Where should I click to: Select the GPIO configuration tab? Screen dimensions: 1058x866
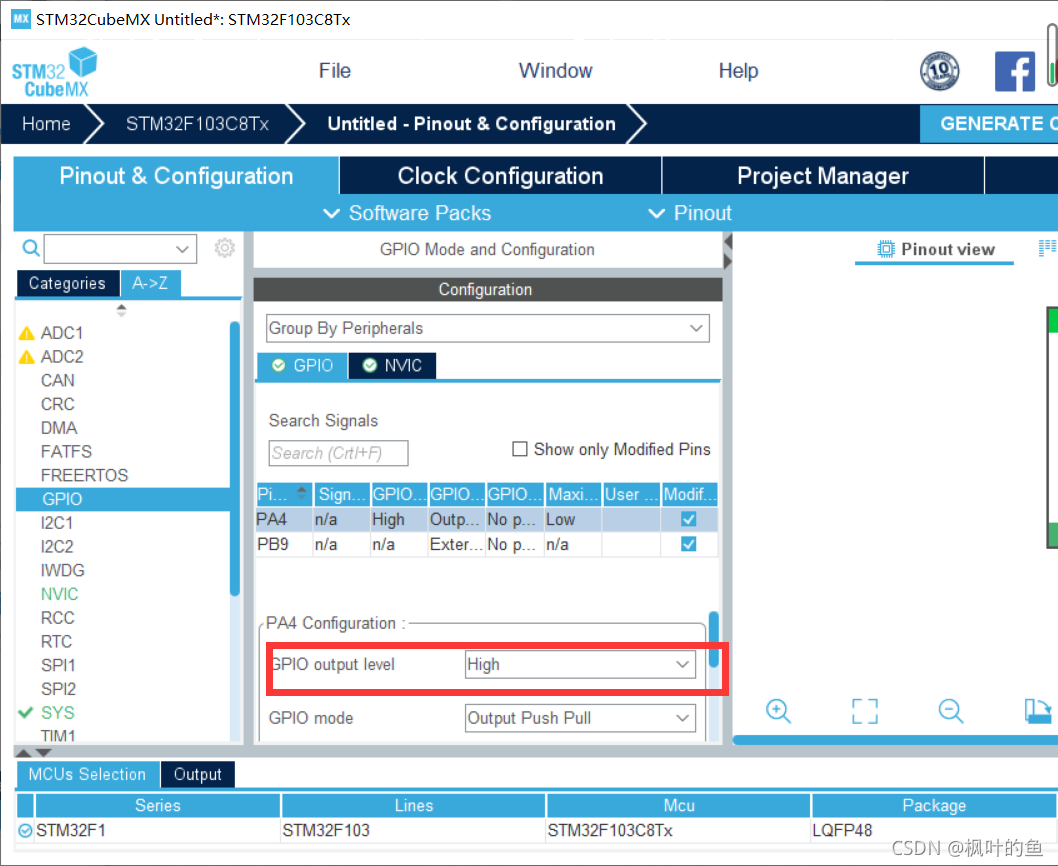point(302,366)
